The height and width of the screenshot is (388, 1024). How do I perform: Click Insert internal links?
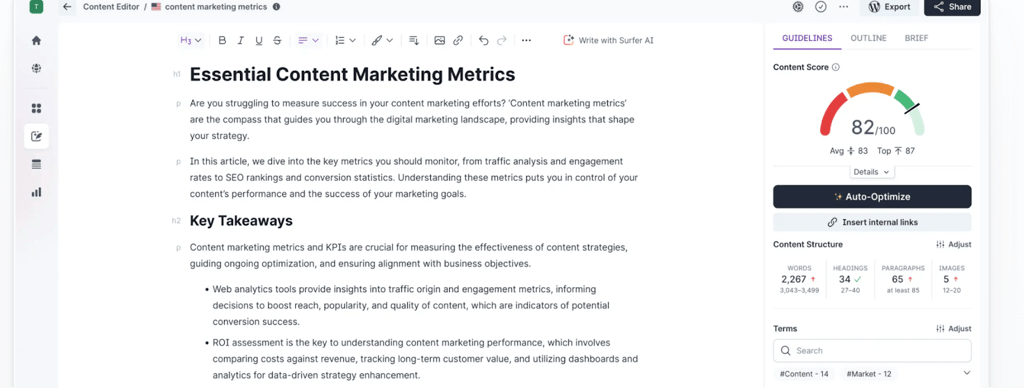click(872, 222)
